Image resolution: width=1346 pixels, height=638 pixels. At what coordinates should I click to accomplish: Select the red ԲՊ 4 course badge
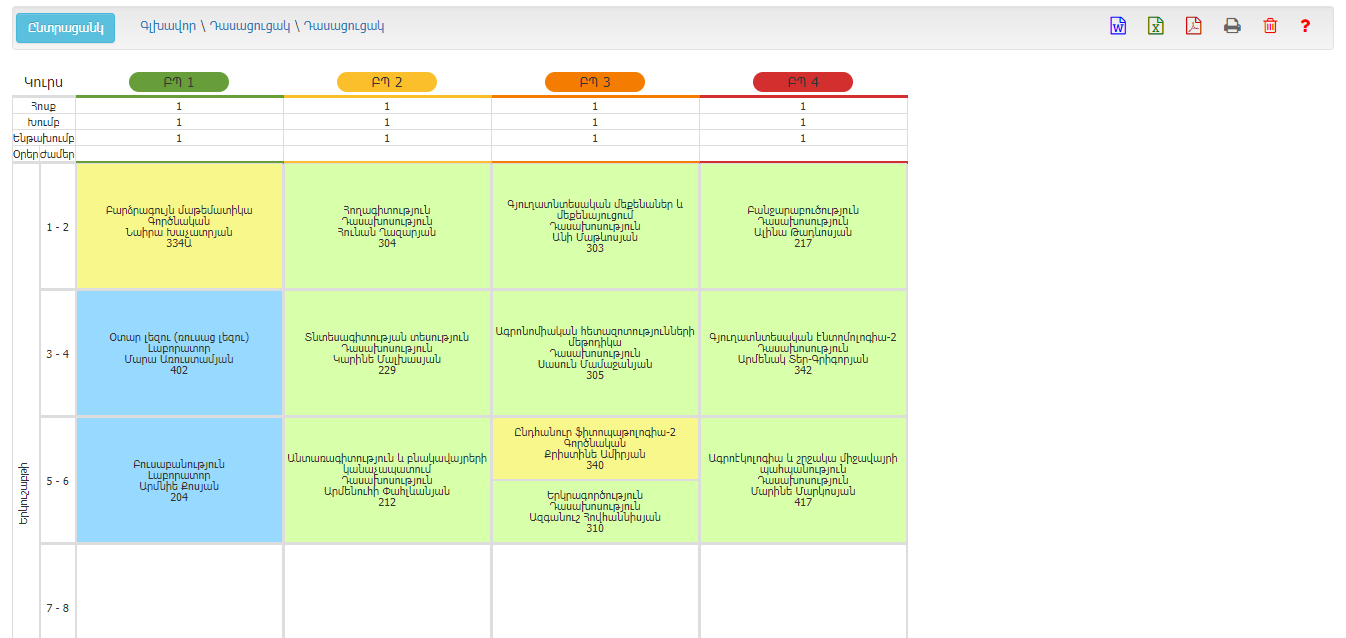pyautogui.click(x=803, y=82)
